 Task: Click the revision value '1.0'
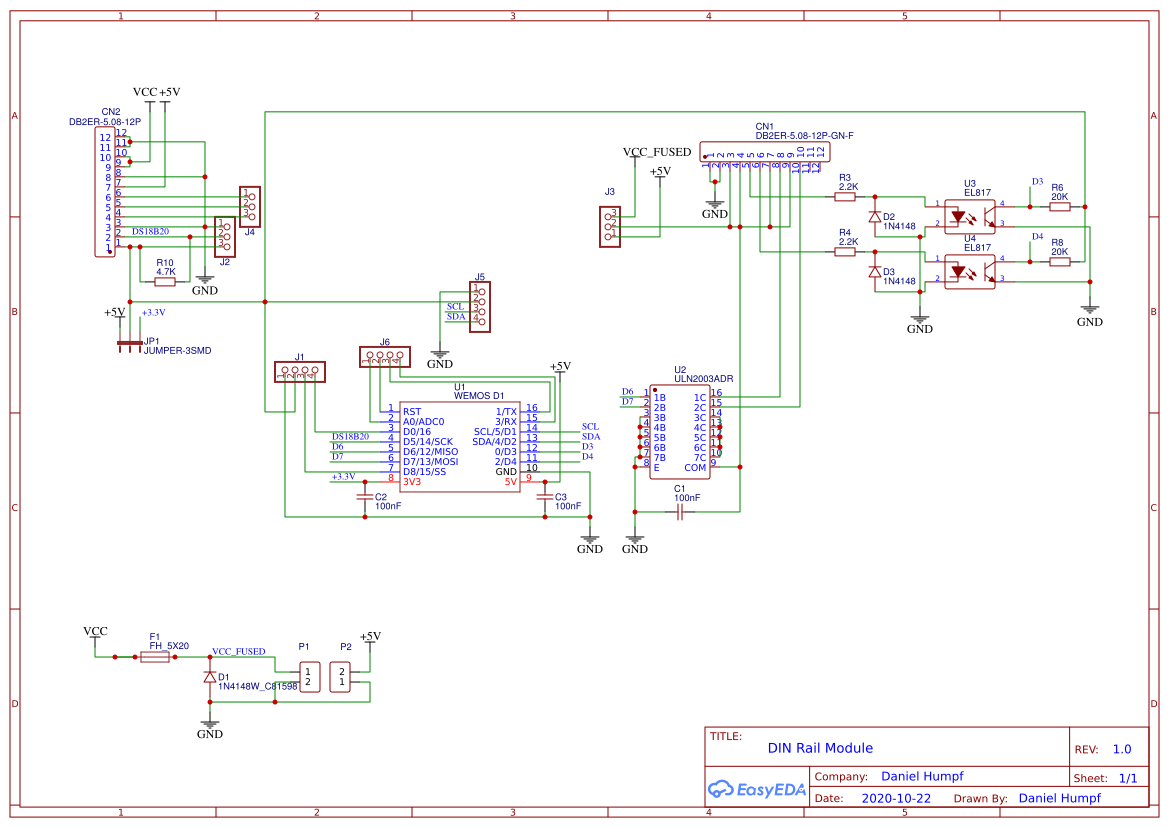click(x=1122, y=750)
